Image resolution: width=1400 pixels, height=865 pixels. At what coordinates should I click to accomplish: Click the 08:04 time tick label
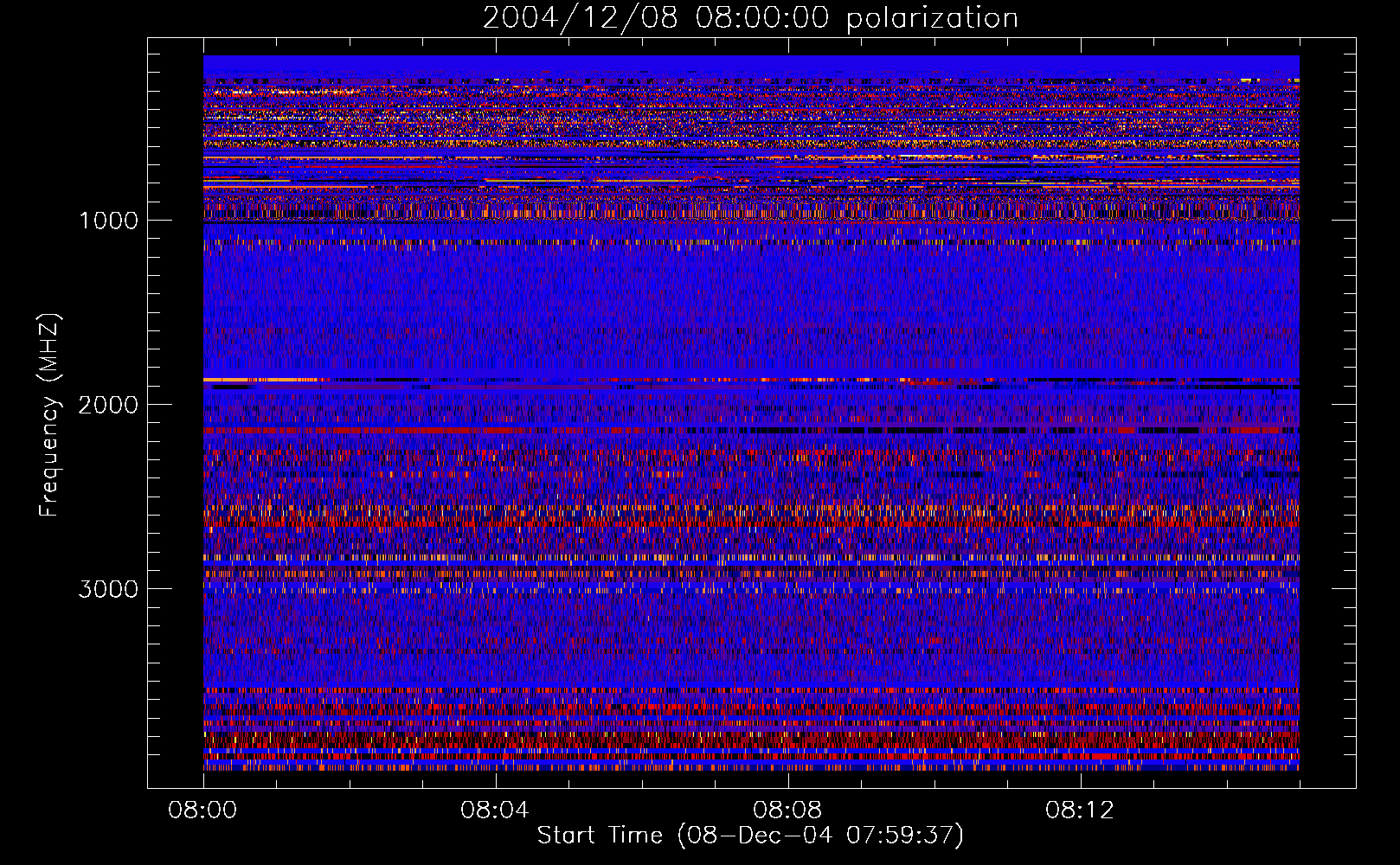coord(494,811)
